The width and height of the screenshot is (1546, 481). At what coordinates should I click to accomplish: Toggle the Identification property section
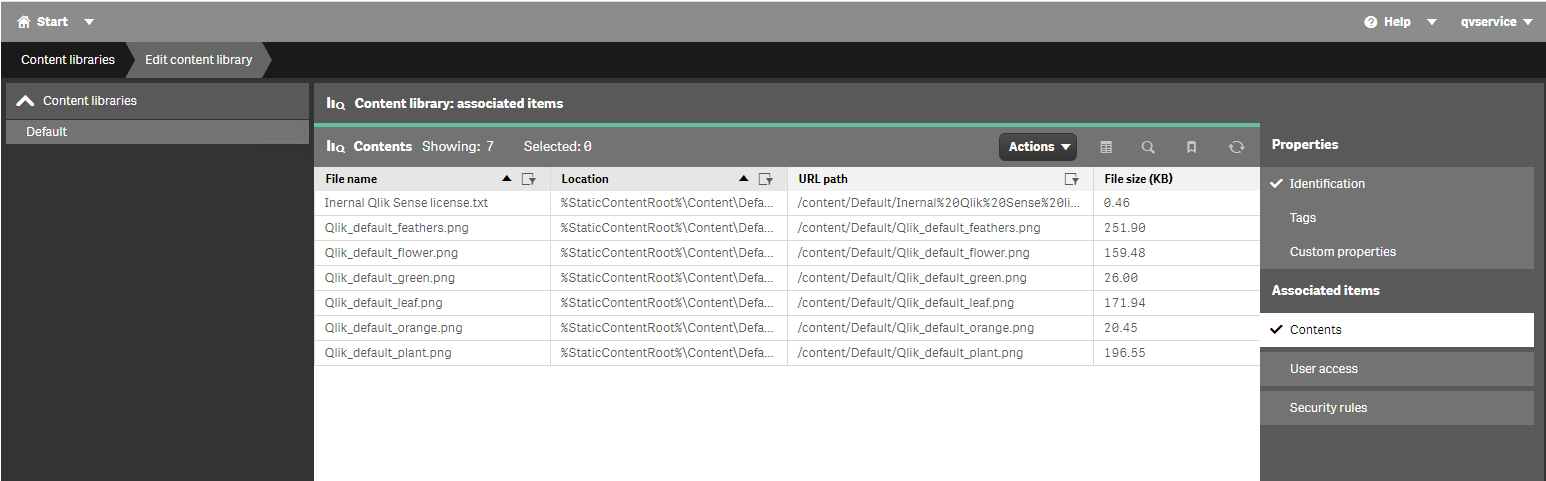[x=1396, y=184]
